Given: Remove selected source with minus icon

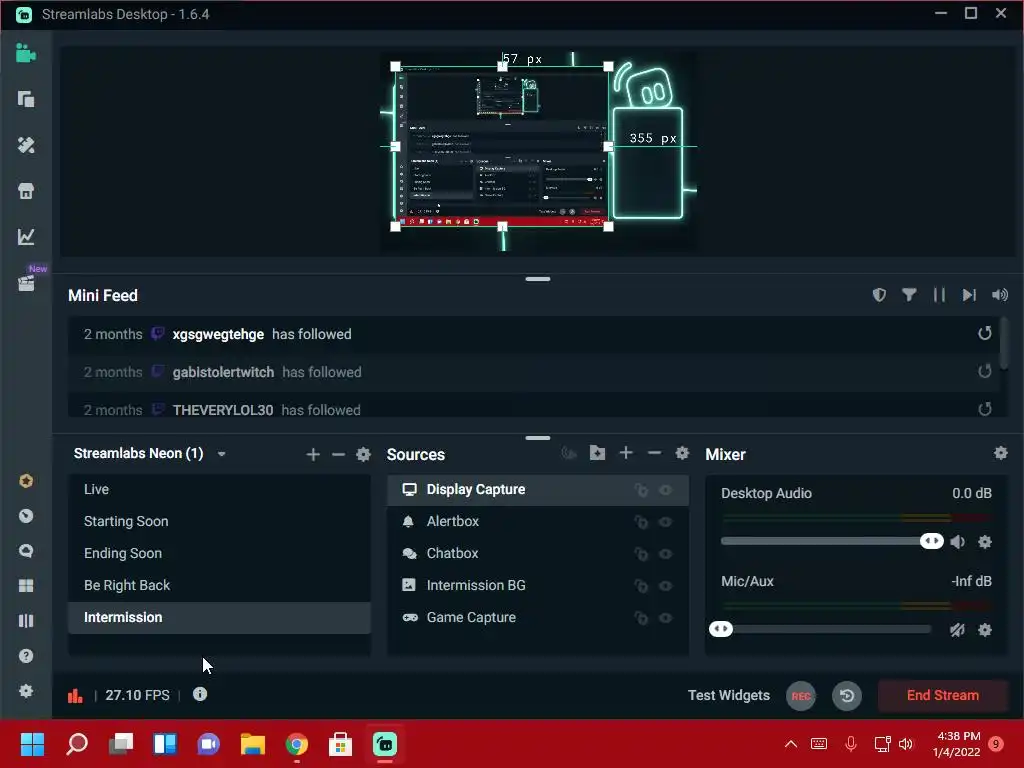Looking at the screenshot, I should [x=654, y=453].
